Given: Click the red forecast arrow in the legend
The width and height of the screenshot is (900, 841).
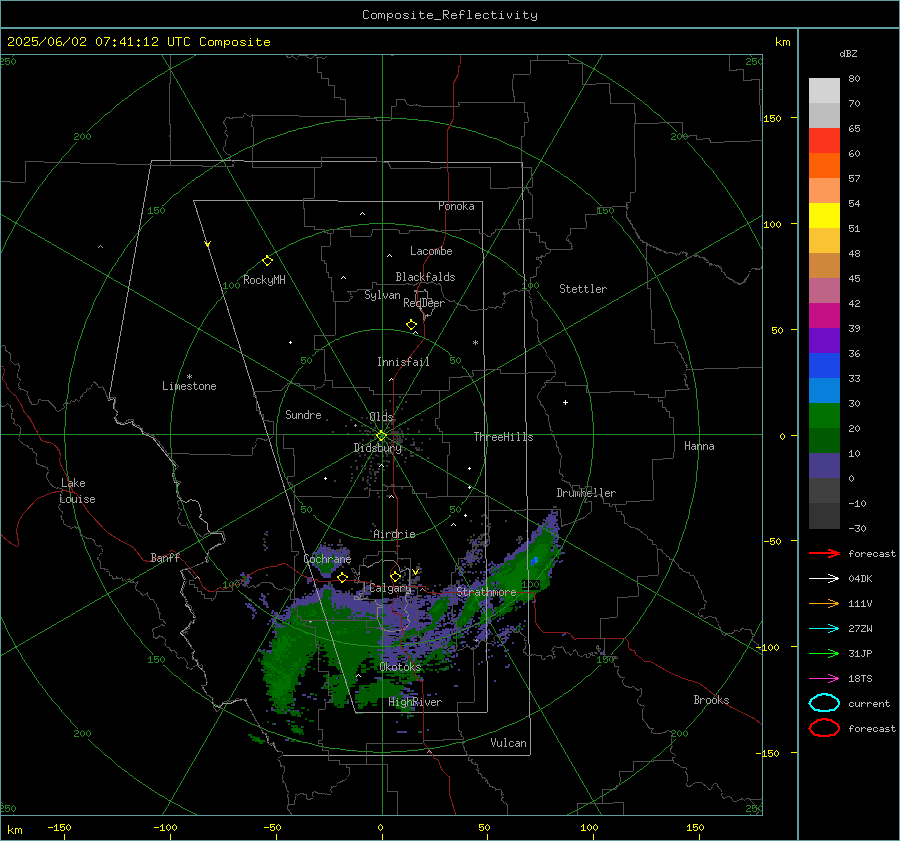Looking at the screenshot, I should (824, 553).
